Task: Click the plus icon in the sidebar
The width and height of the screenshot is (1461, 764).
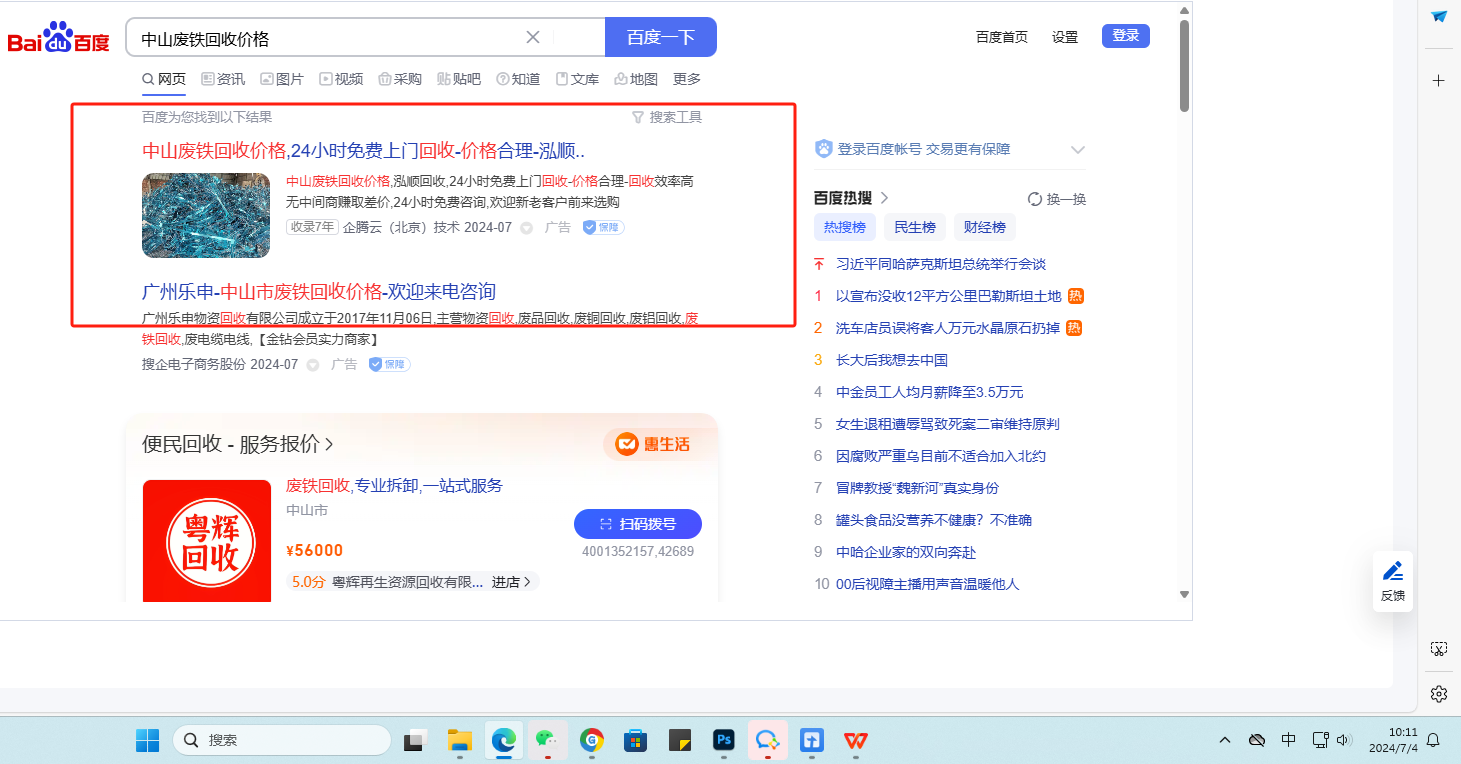Action: [1439, 80]
